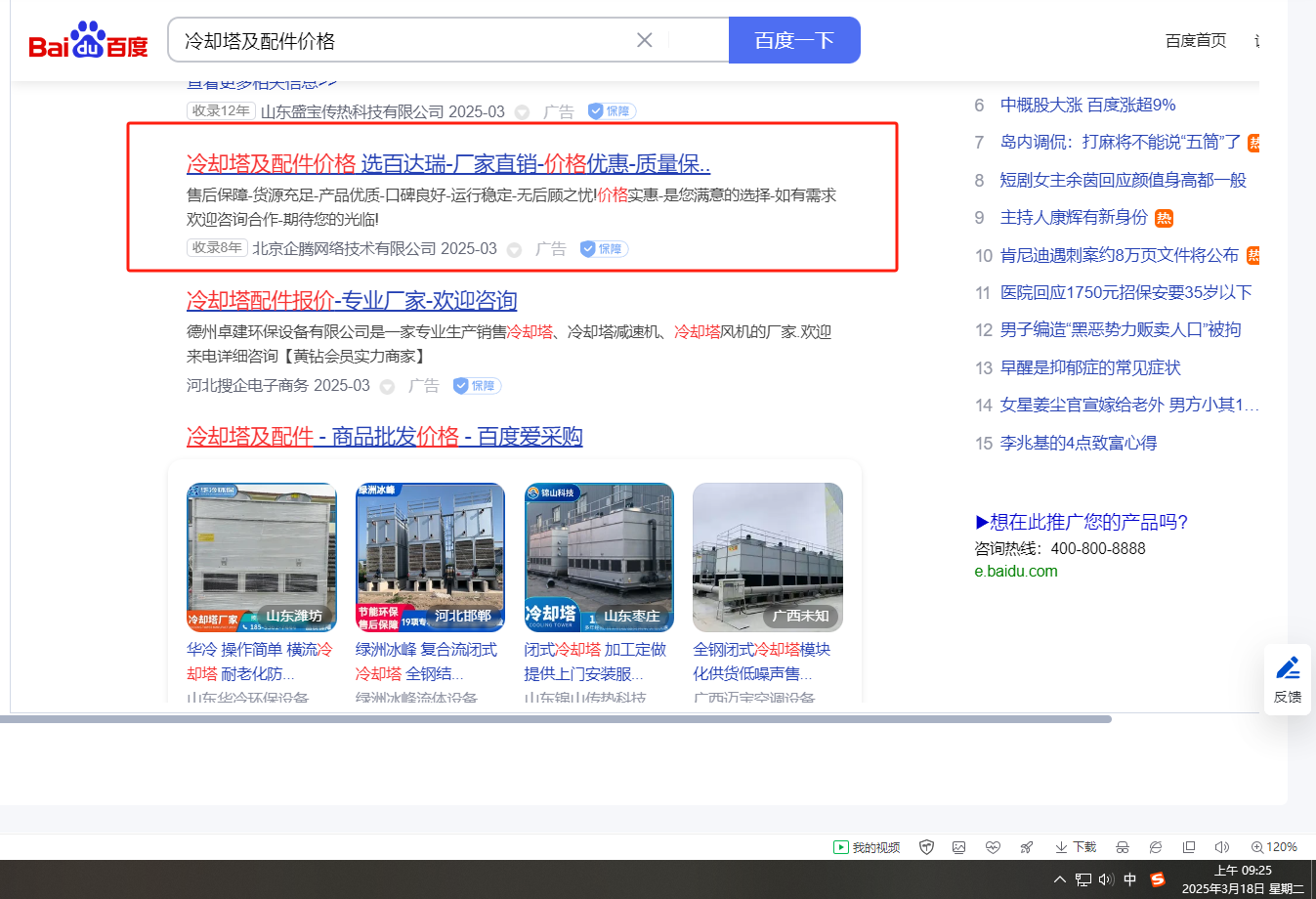Viewport: 1316px width, 899px height.
Task: Click the Baidu logo
Action: (88, 41)
